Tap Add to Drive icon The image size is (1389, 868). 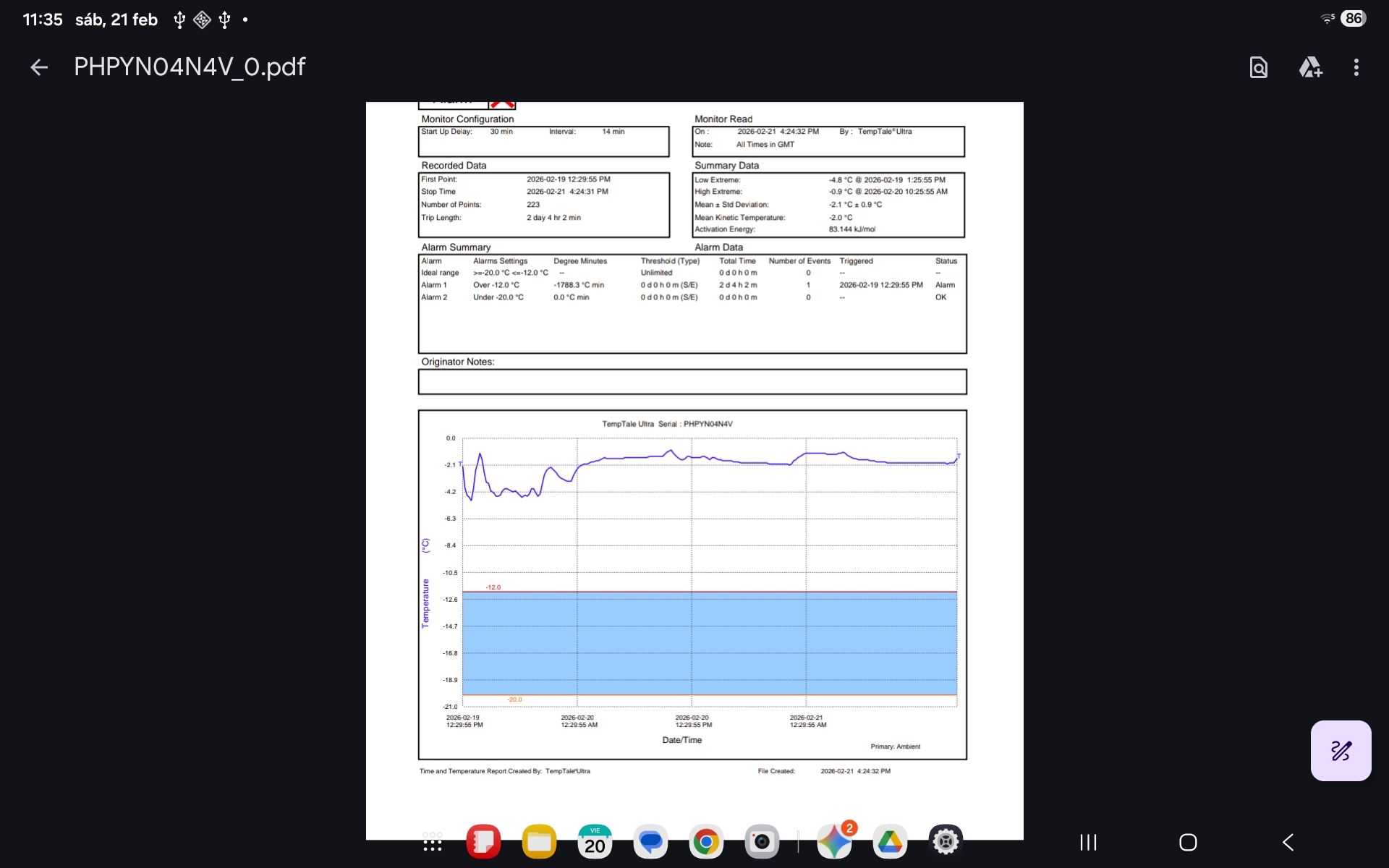click(1310, 67)
